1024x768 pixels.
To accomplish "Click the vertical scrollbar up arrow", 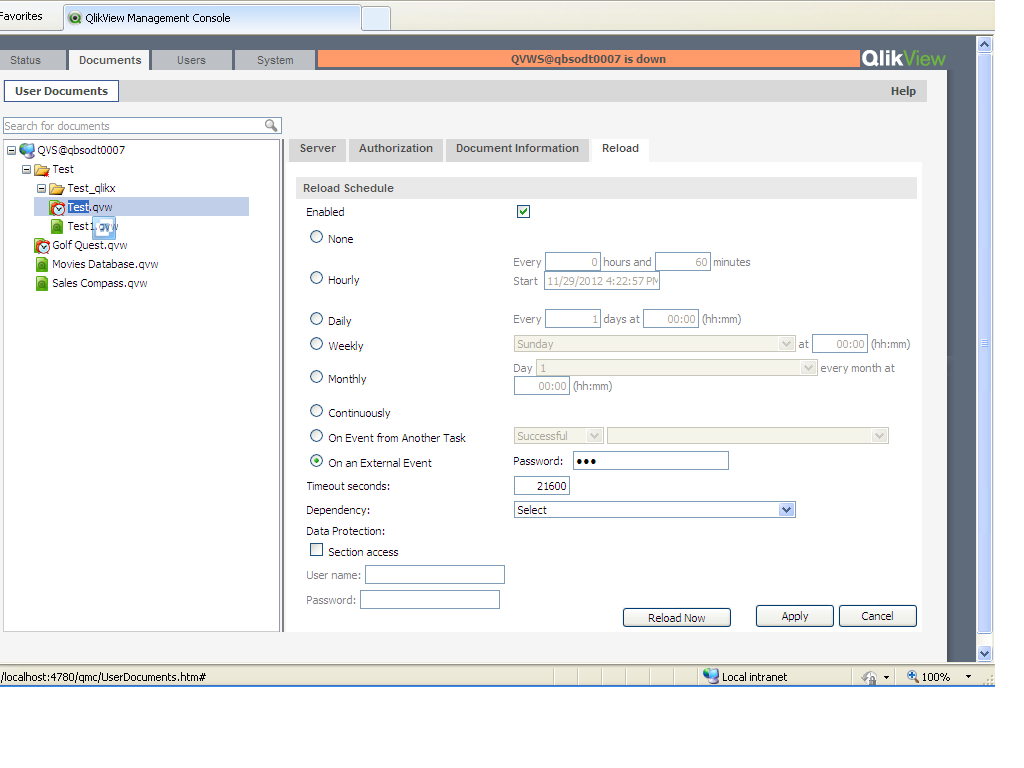I will pos(984,44).
